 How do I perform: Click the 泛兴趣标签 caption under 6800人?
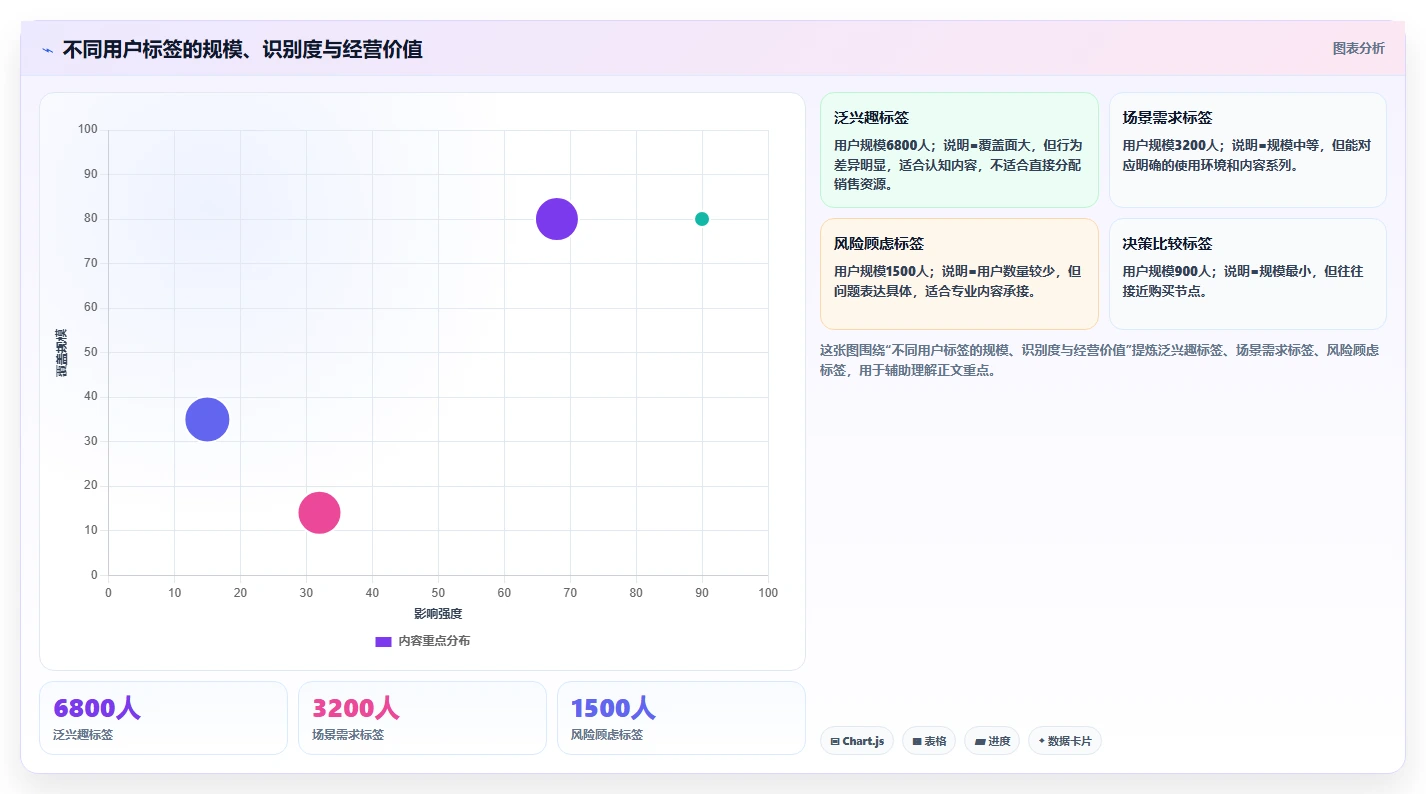tap(83, 735)
